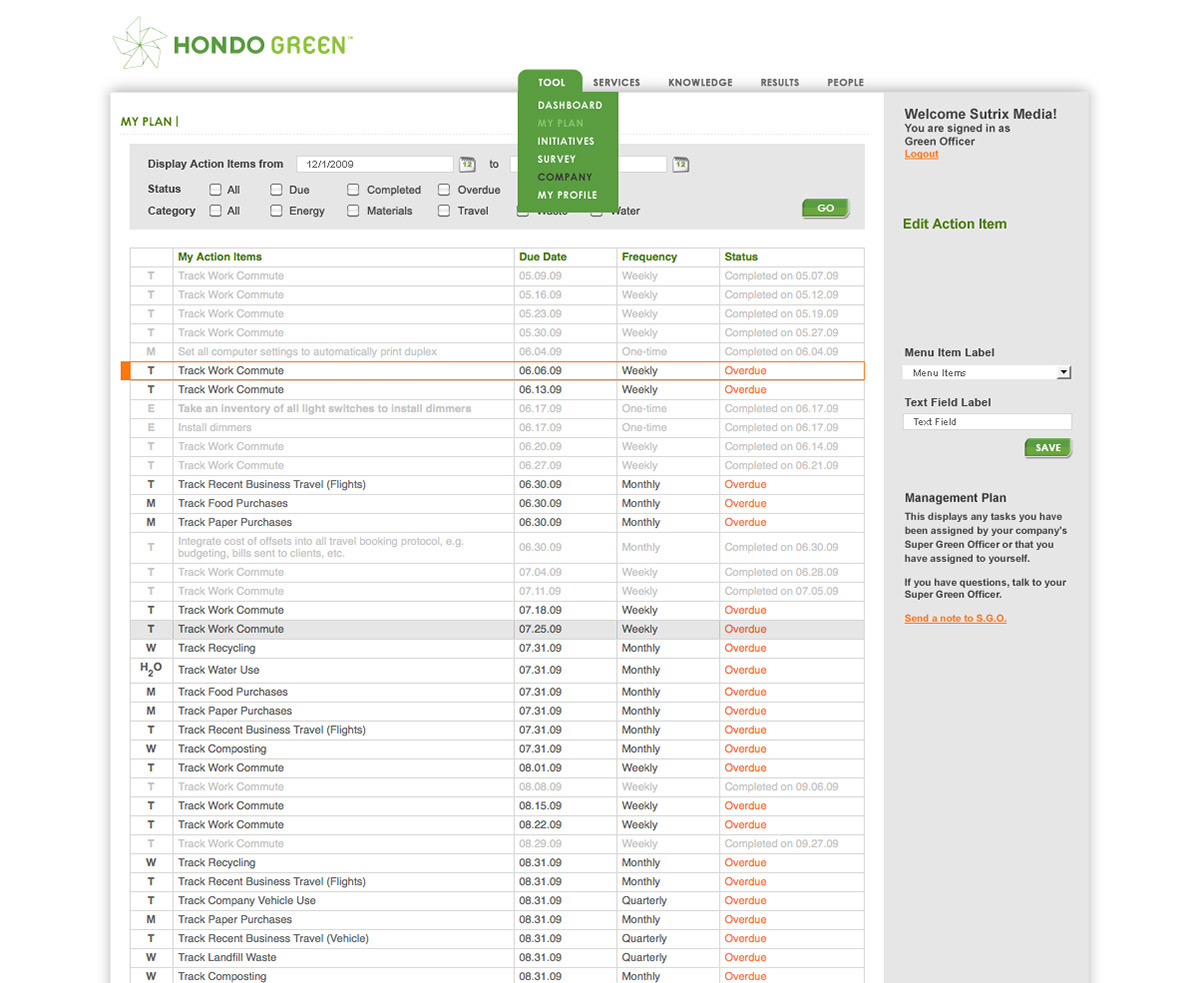Click the W icon beside Track Landfill Waste
This screenshot has width=1200, height=983.
coord(151,958)
